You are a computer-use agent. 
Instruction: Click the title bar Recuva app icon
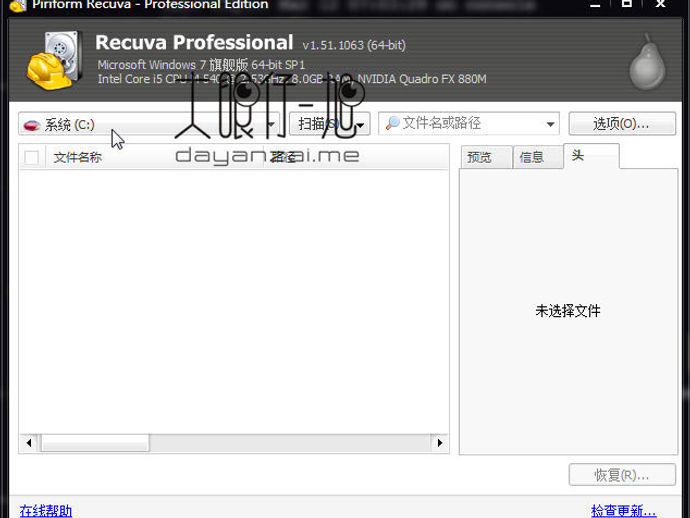point(18,6)
